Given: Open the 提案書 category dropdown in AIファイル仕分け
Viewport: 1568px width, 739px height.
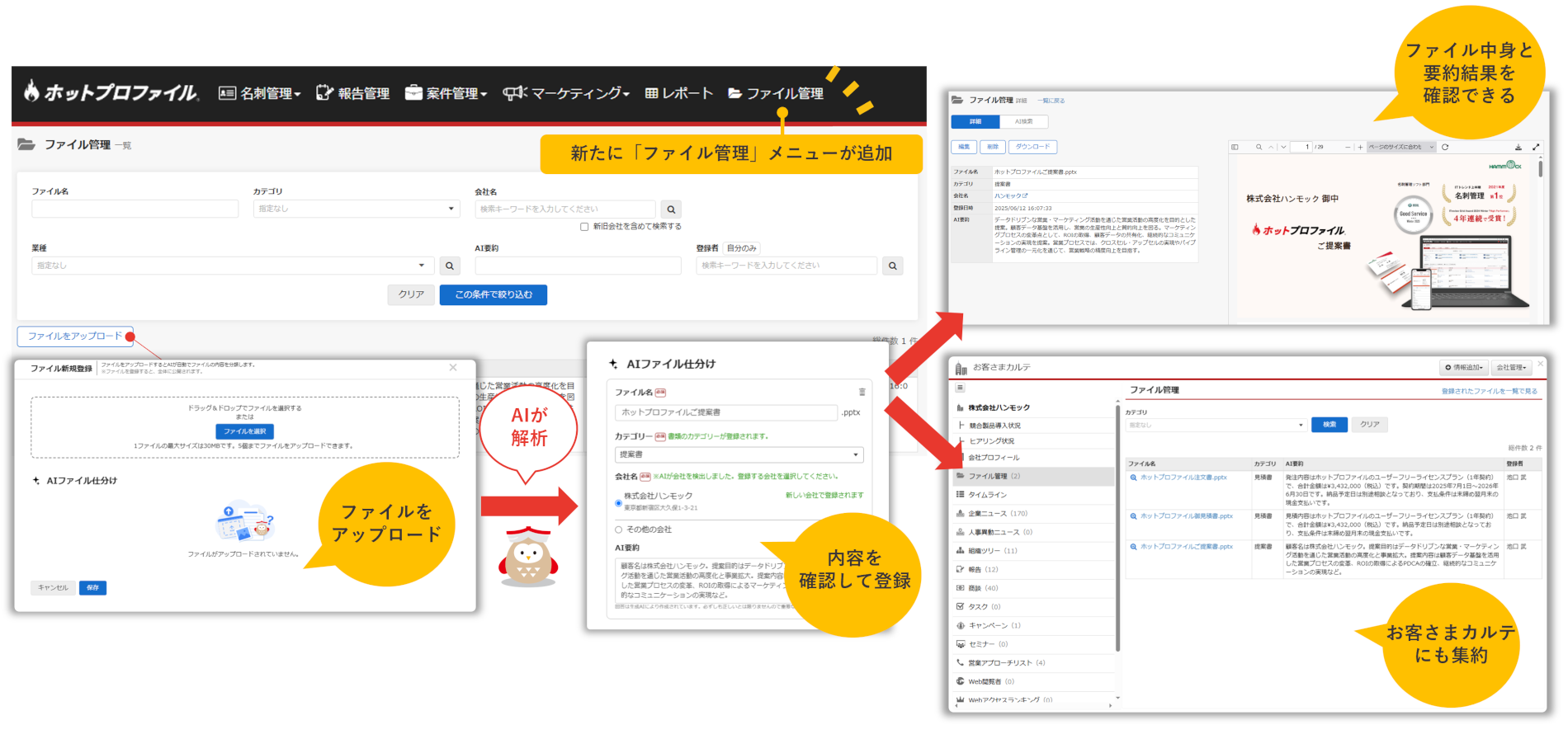Looking at the screenshot, I should click(x=739, y=454).
